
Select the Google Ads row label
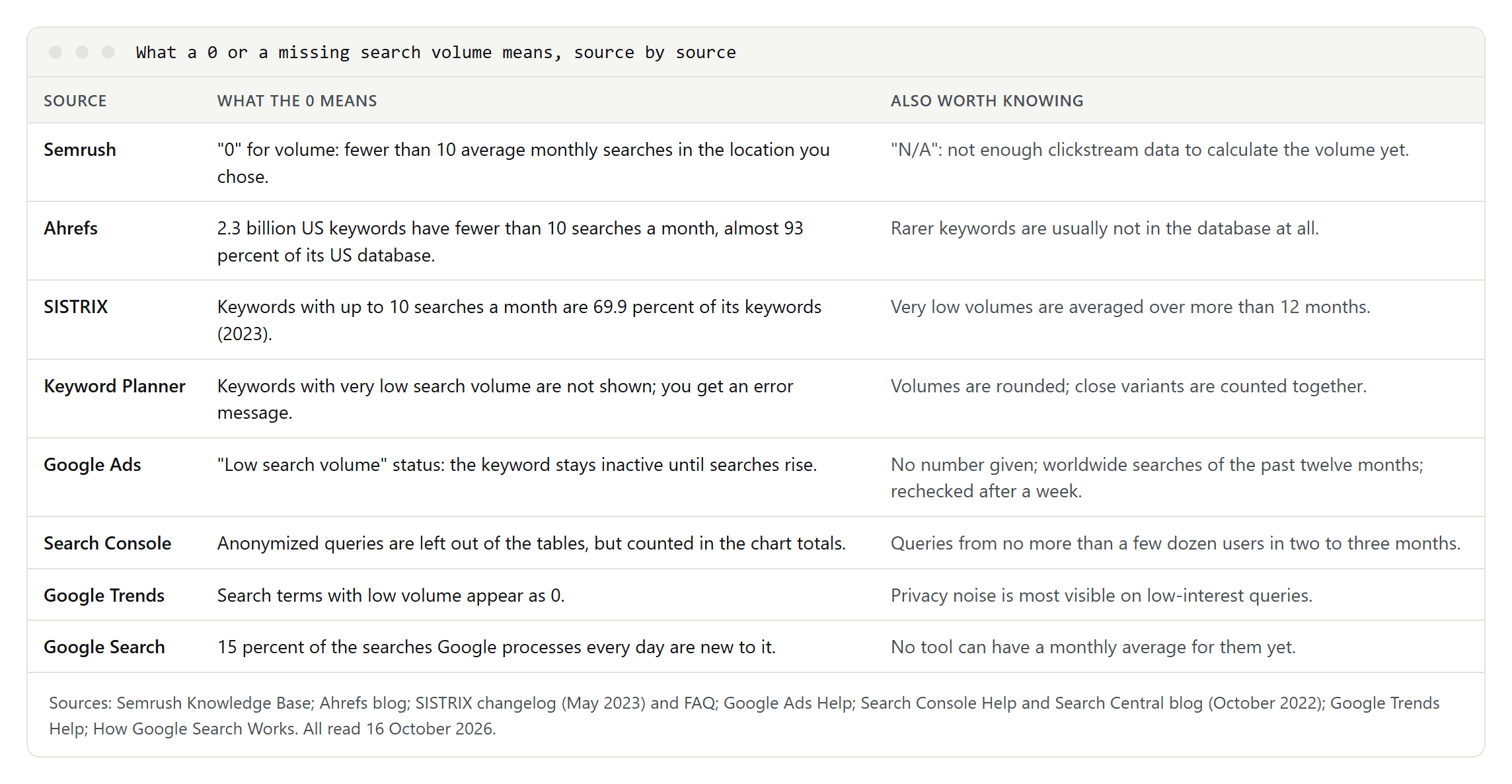click(x=93, y=465)
